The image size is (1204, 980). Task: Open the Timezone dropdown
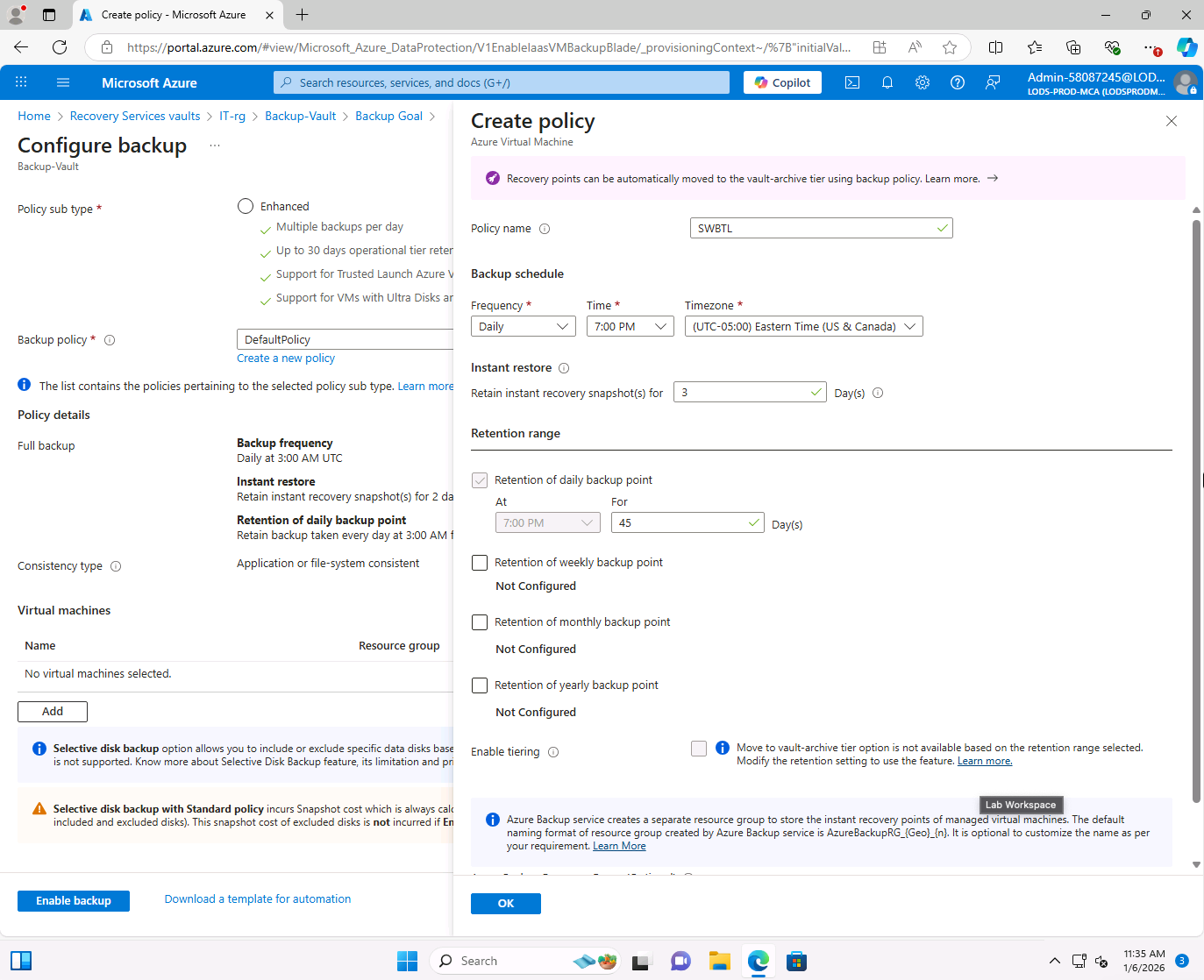[804, 327]
